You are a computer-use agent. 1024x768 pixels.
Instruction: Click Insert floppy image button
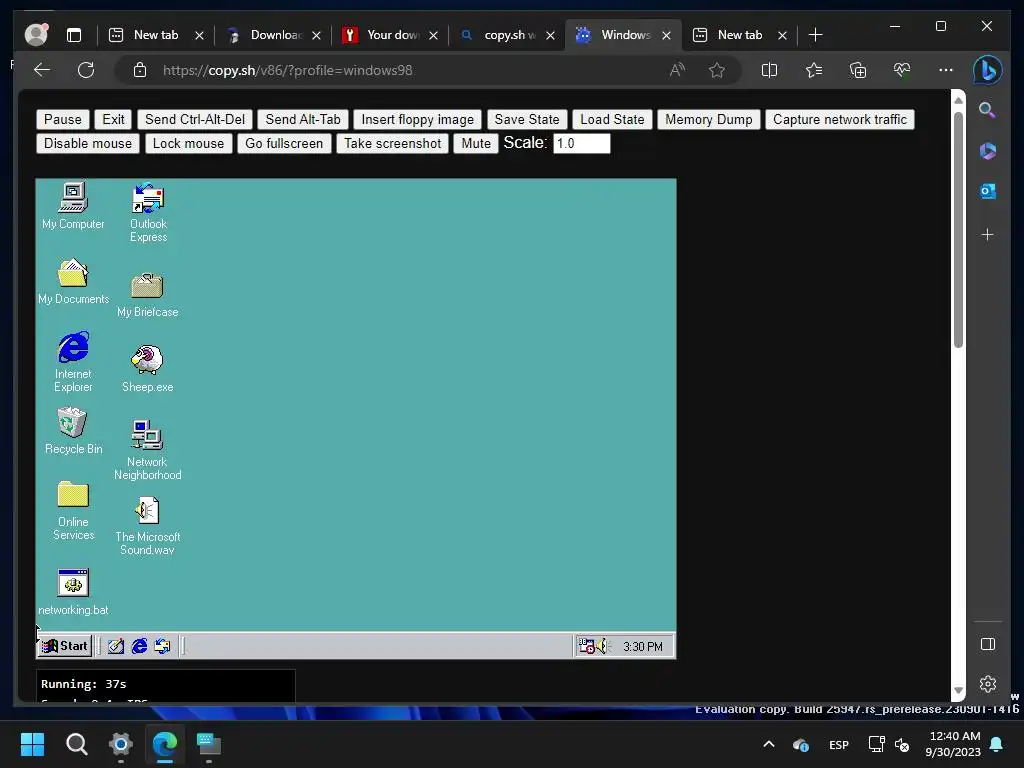pyautogui.click(x=417, y=120)
